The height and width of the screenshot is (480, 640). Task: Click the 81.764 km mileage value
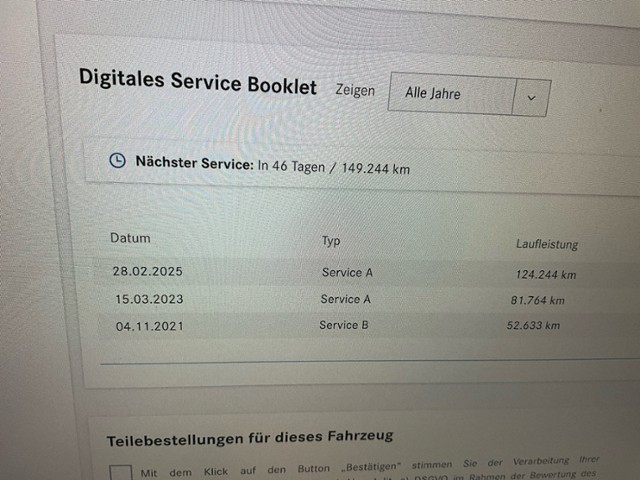coord(537,300)
